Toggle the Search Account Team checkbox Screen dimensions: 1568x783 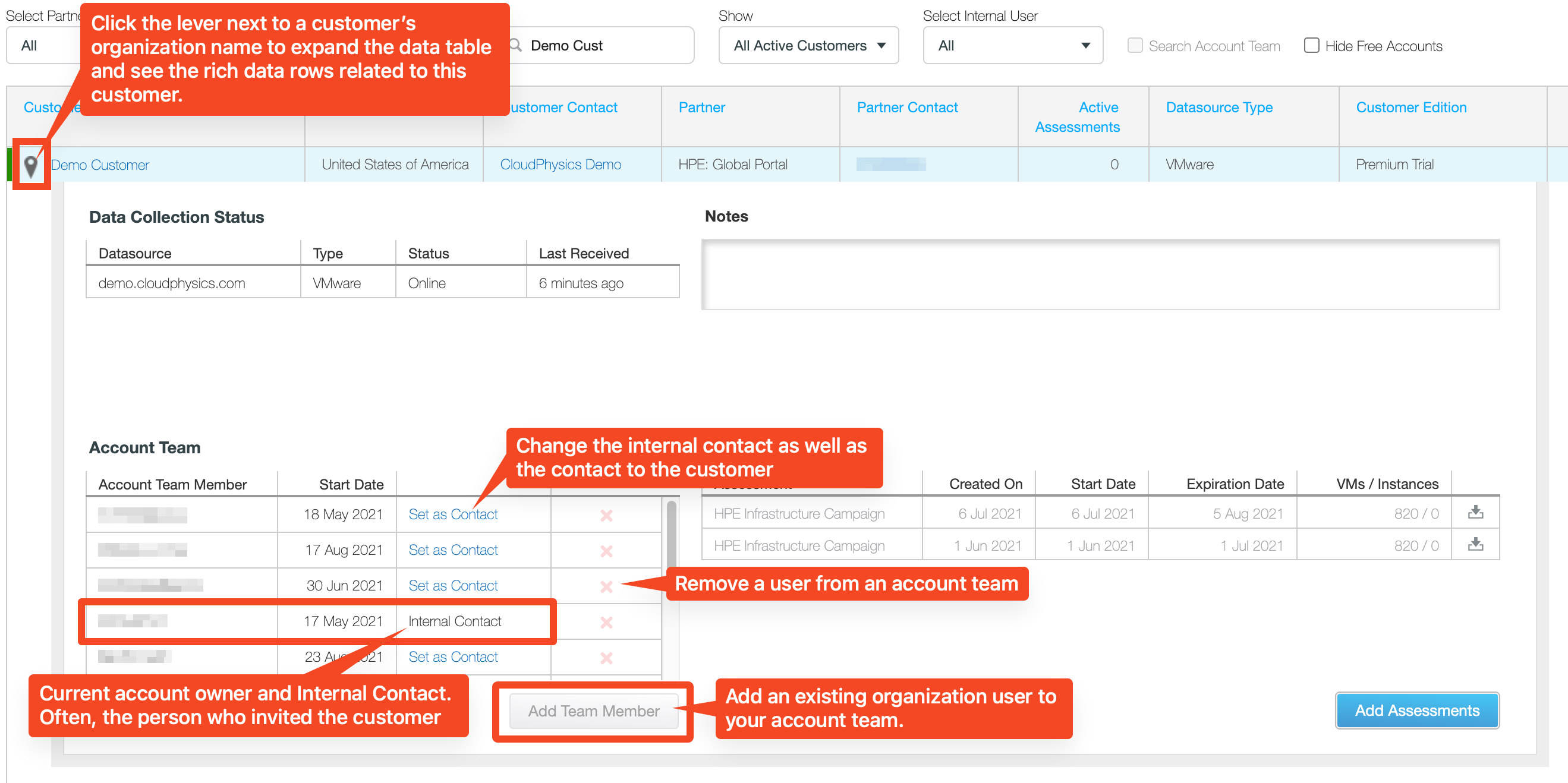click(1134, 46)
